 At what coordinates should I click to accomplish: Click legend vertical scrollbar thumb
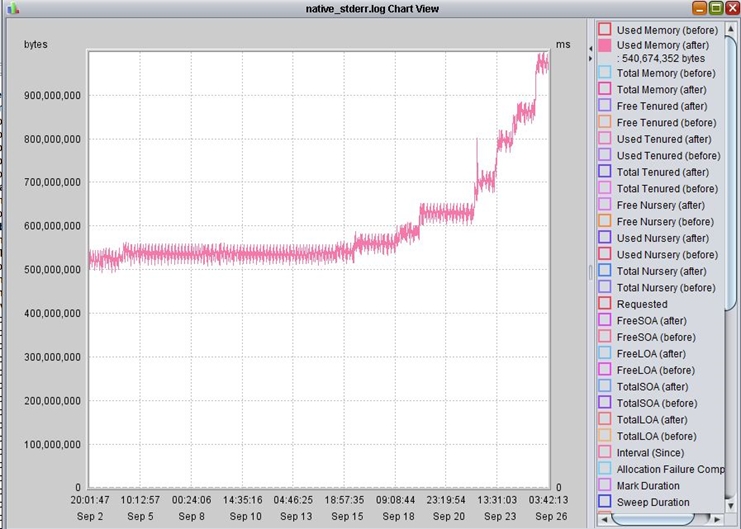point(731,173)
